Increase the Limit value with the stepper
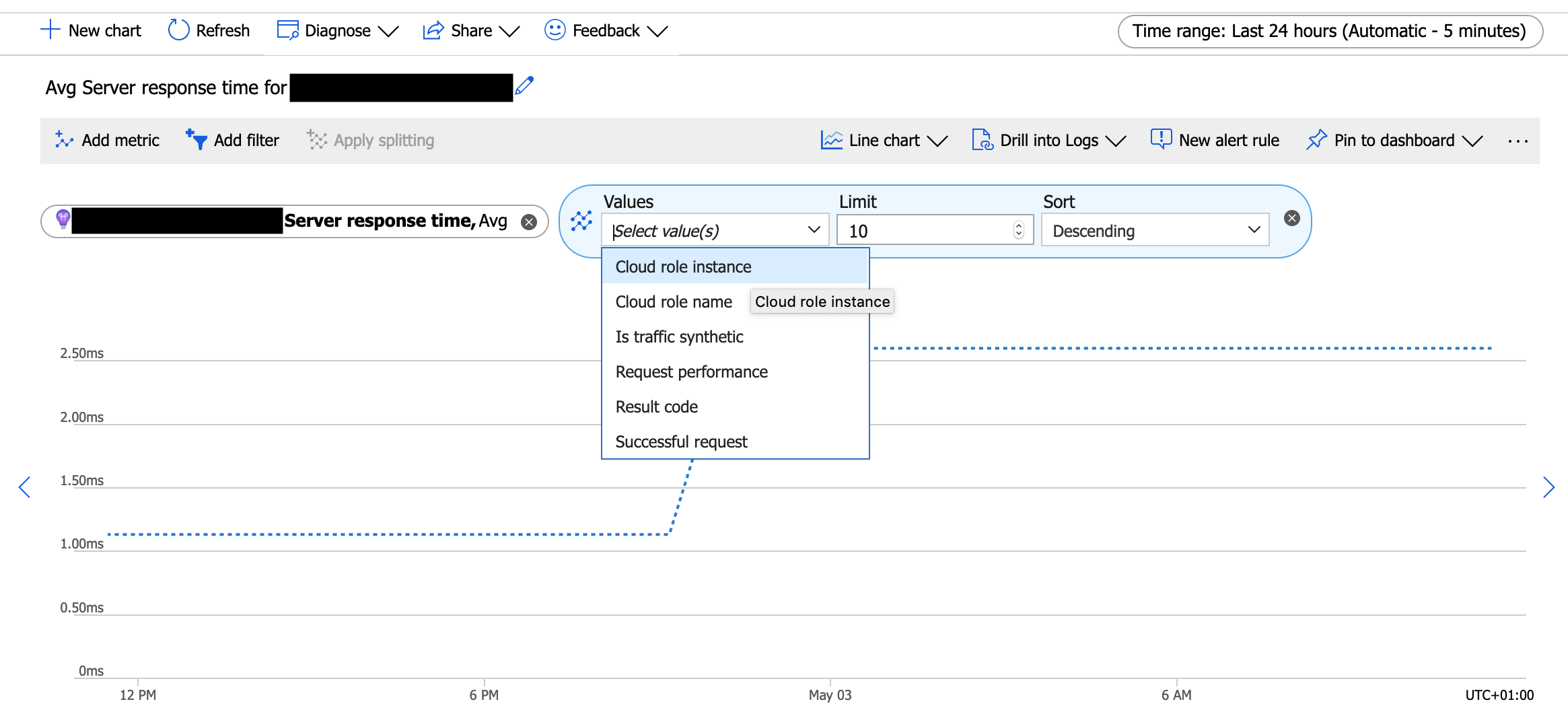Screen dimensions: 1568x712 pos(1020,225)
